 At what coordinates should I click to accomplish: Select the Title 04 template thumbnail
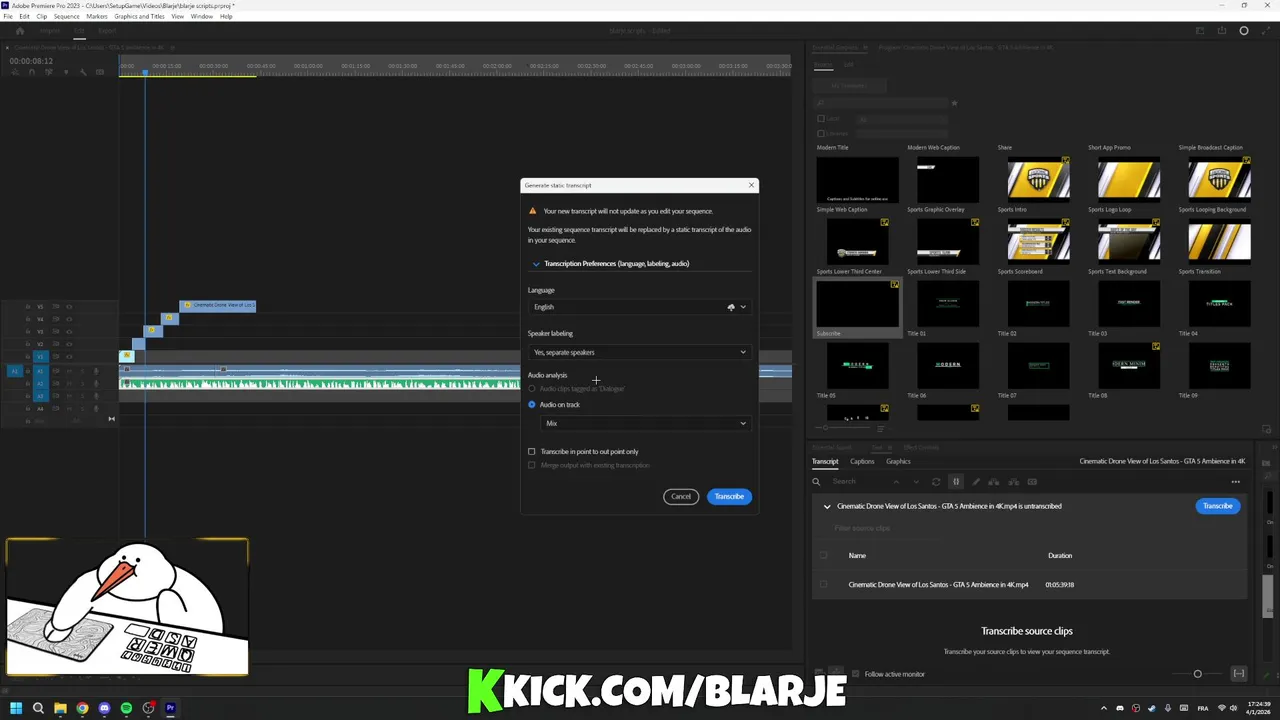pos(1219,304)
